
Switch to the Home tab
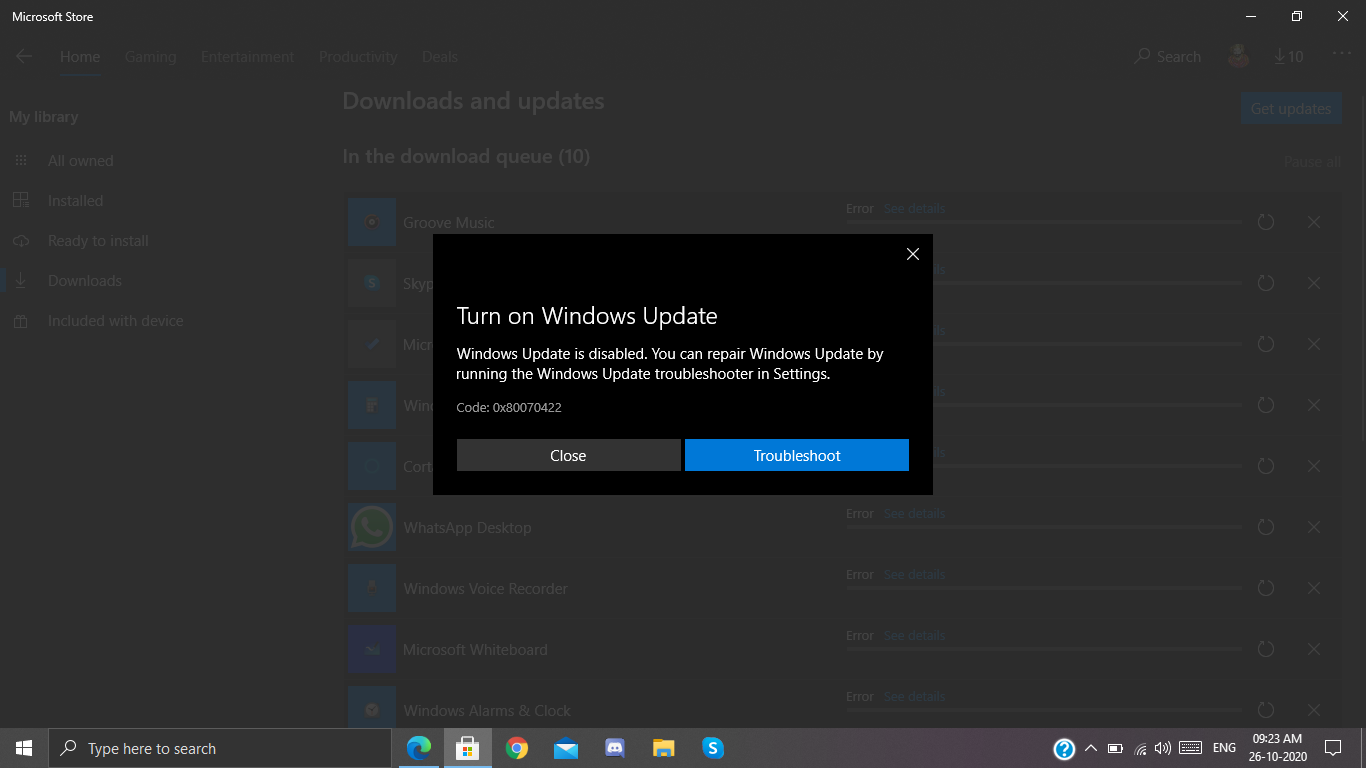(x=80, y=57)
